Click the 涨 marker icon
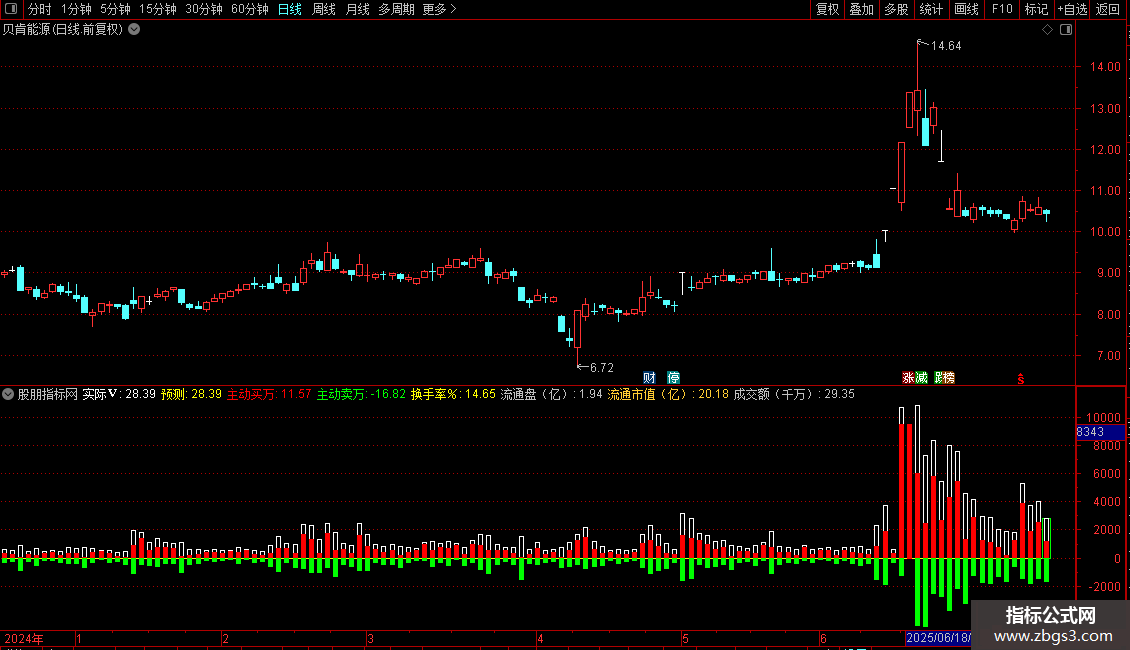Image resolution: width=1130 pixels, height=650 pixels. (x=908, y=378)
